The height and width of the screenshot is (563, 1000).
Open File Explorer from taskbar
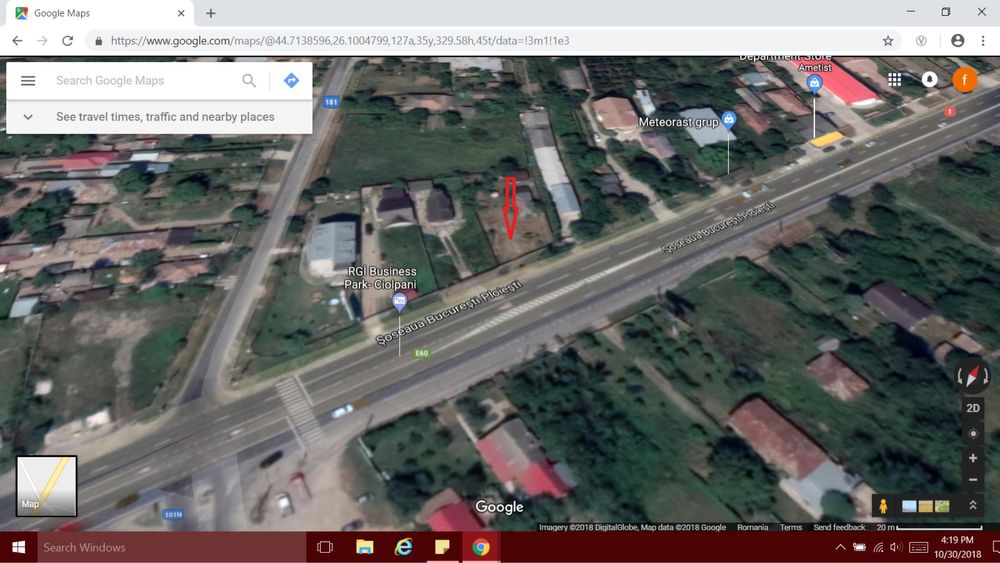click(365, 547)
